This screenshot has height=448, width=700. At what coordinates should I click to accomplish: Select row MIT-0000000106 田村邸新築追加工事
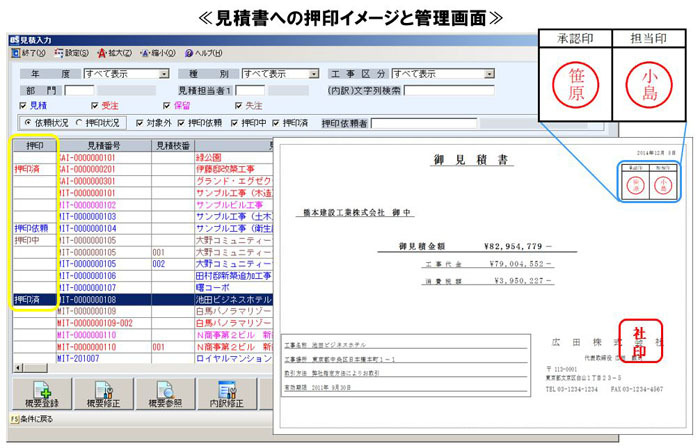[x=143, y=276]
